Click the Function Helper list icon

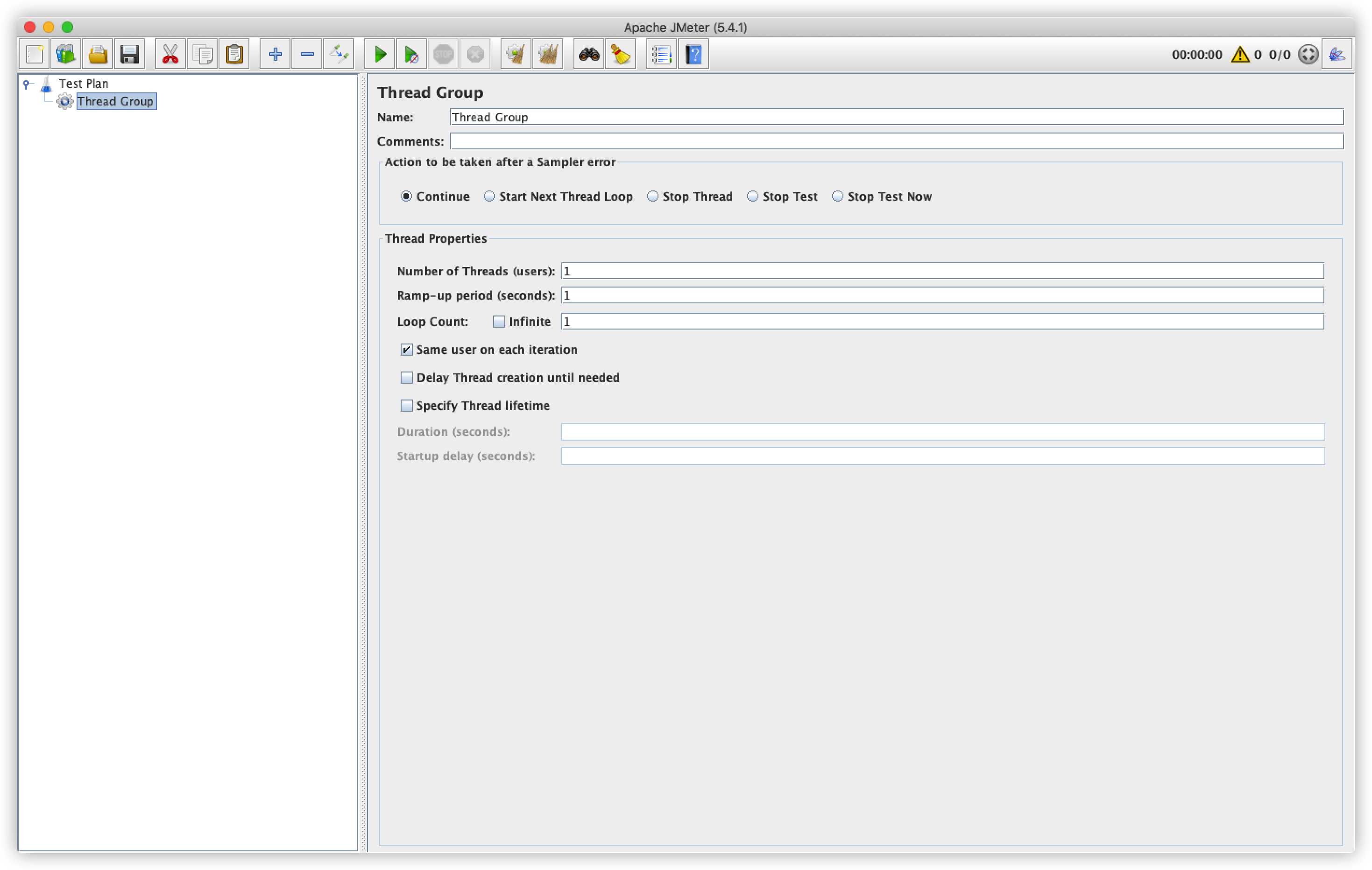point(661,54)
